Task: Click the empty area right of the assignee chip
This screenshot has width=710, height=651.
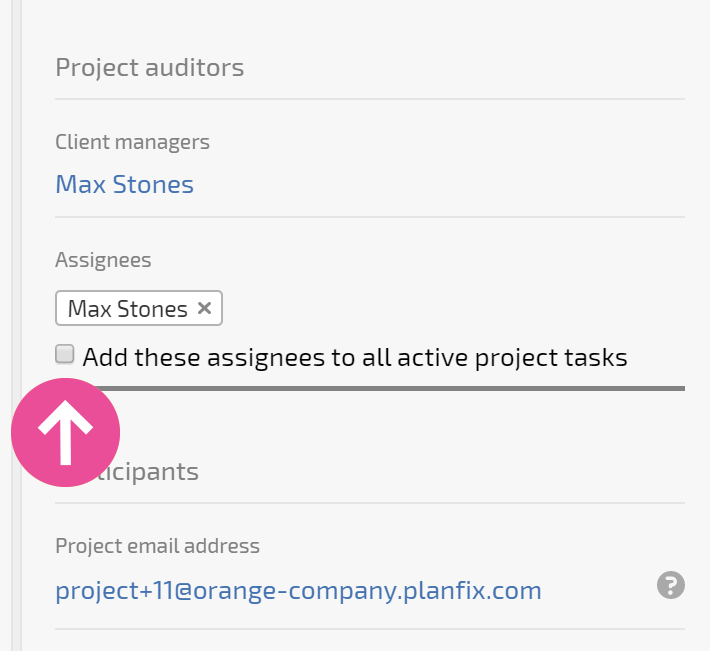Action: point(453,308)
